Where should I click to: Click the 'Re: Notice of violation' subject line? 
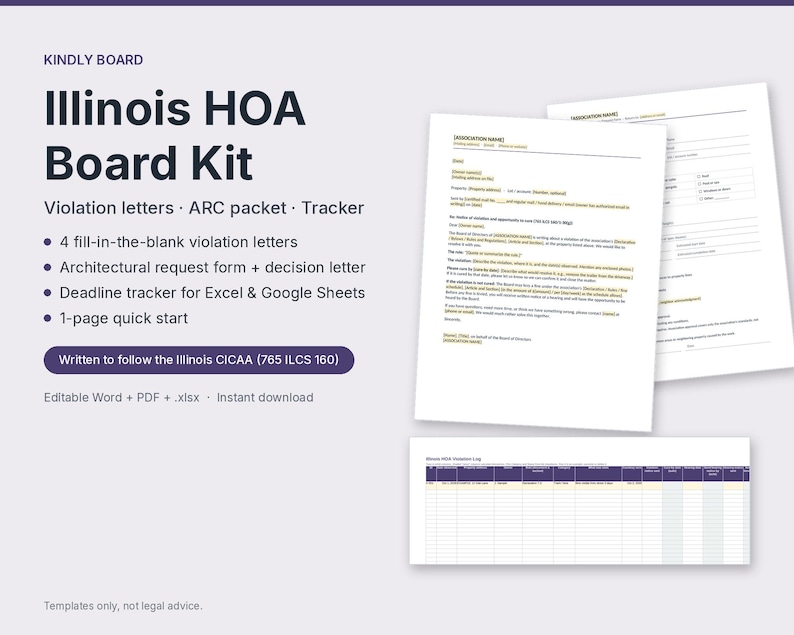tap(510, 219)
